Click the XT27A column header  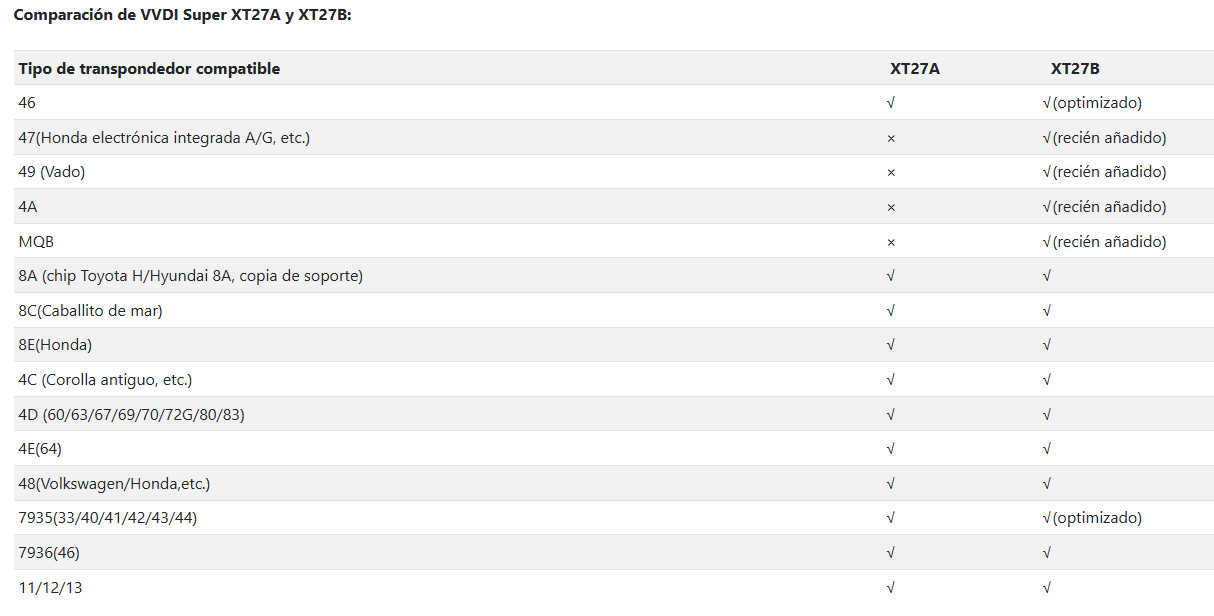pyautogui.click(x=915, y=69)
